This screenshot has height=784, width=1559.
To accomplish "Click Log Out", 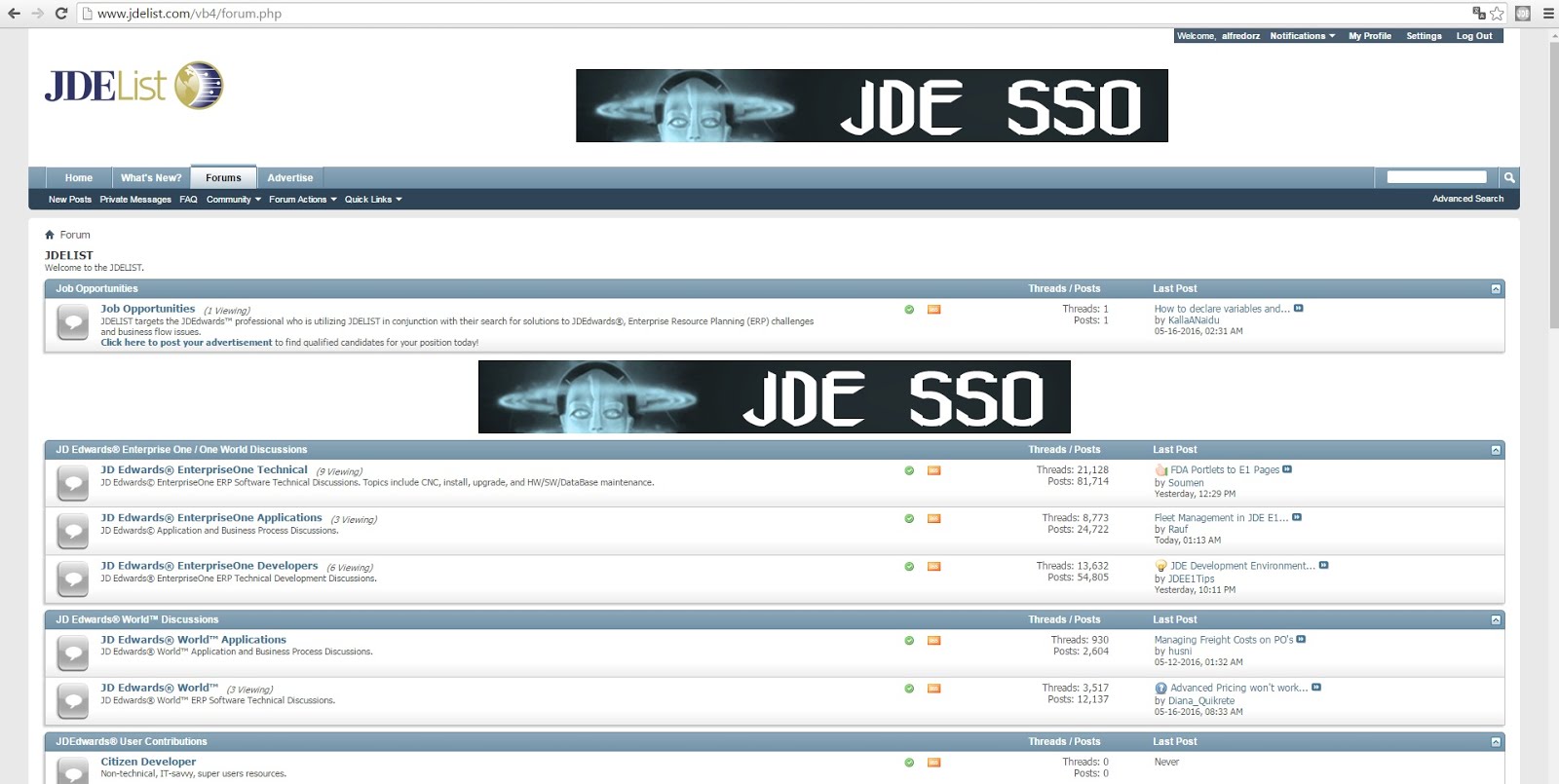I will 1474,36.
